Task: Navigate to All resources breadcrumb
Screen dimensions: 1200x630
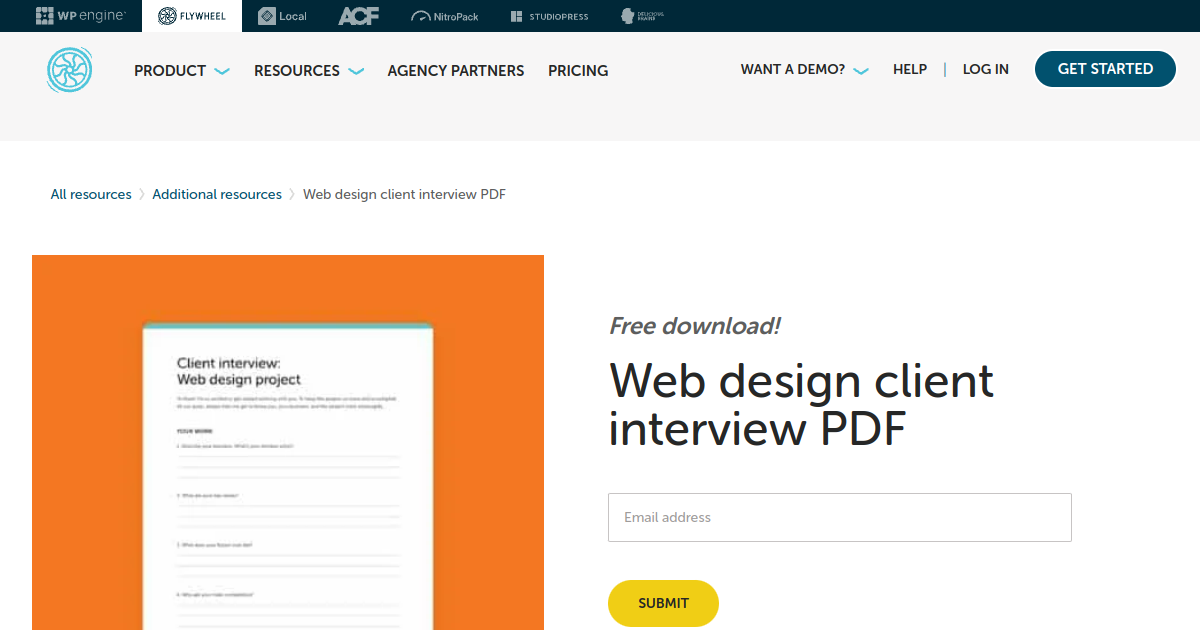Action: (91, 195)
